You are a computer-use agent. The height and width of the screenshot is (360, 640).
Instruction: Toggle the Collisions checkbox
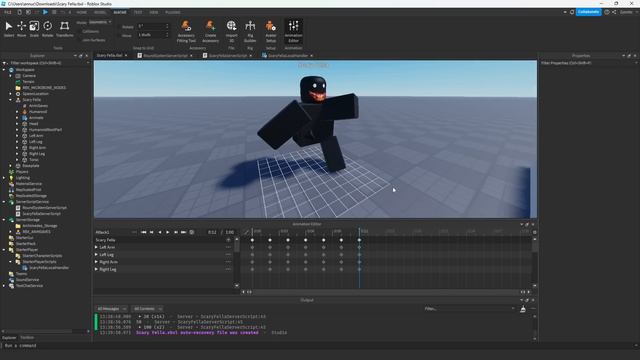coord(79,31)
